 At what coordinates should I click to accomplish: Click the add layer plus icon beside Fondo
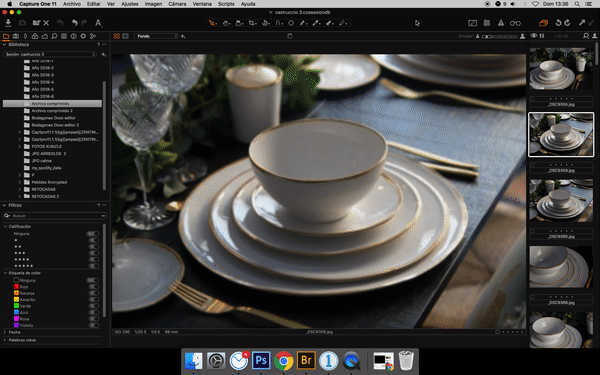(x=183, y=36)
